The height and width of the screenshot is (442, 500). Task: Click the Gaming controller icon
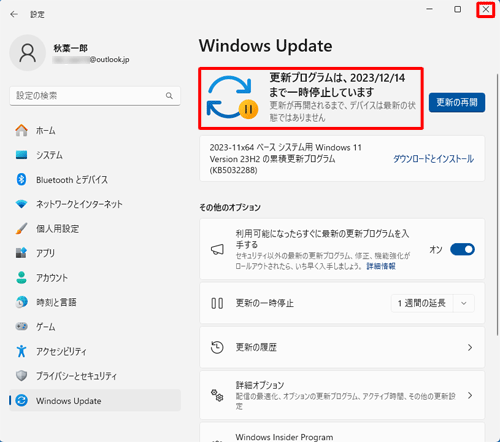pyautogui.click(x=21, y=326)
